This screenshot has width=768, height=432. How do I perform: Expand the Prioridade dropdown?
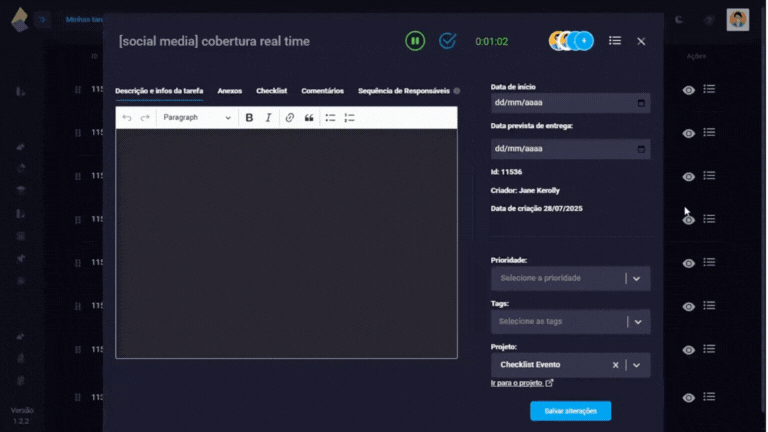[637, 278]
